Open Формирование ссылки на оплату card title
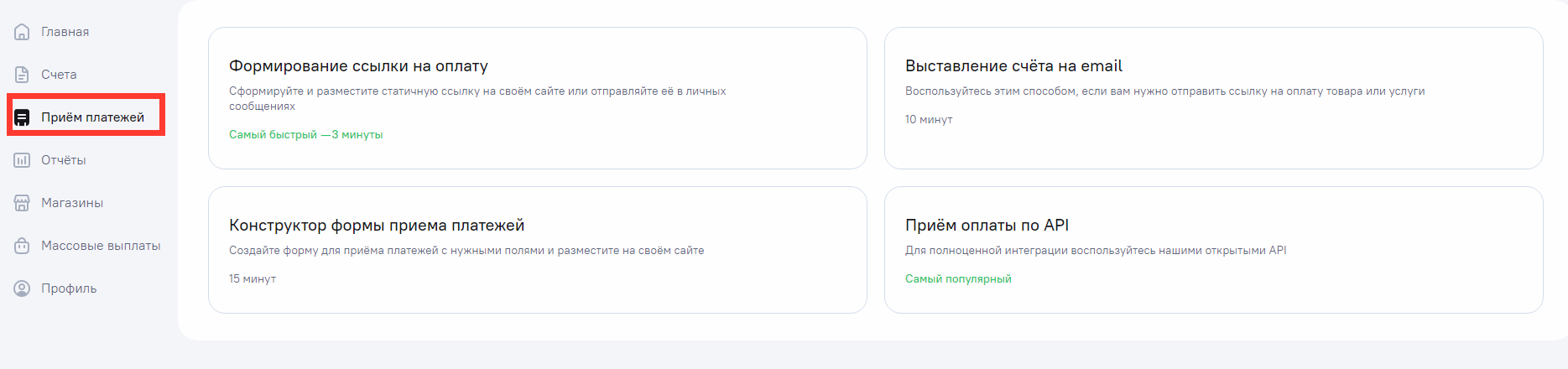 (358, 66)
